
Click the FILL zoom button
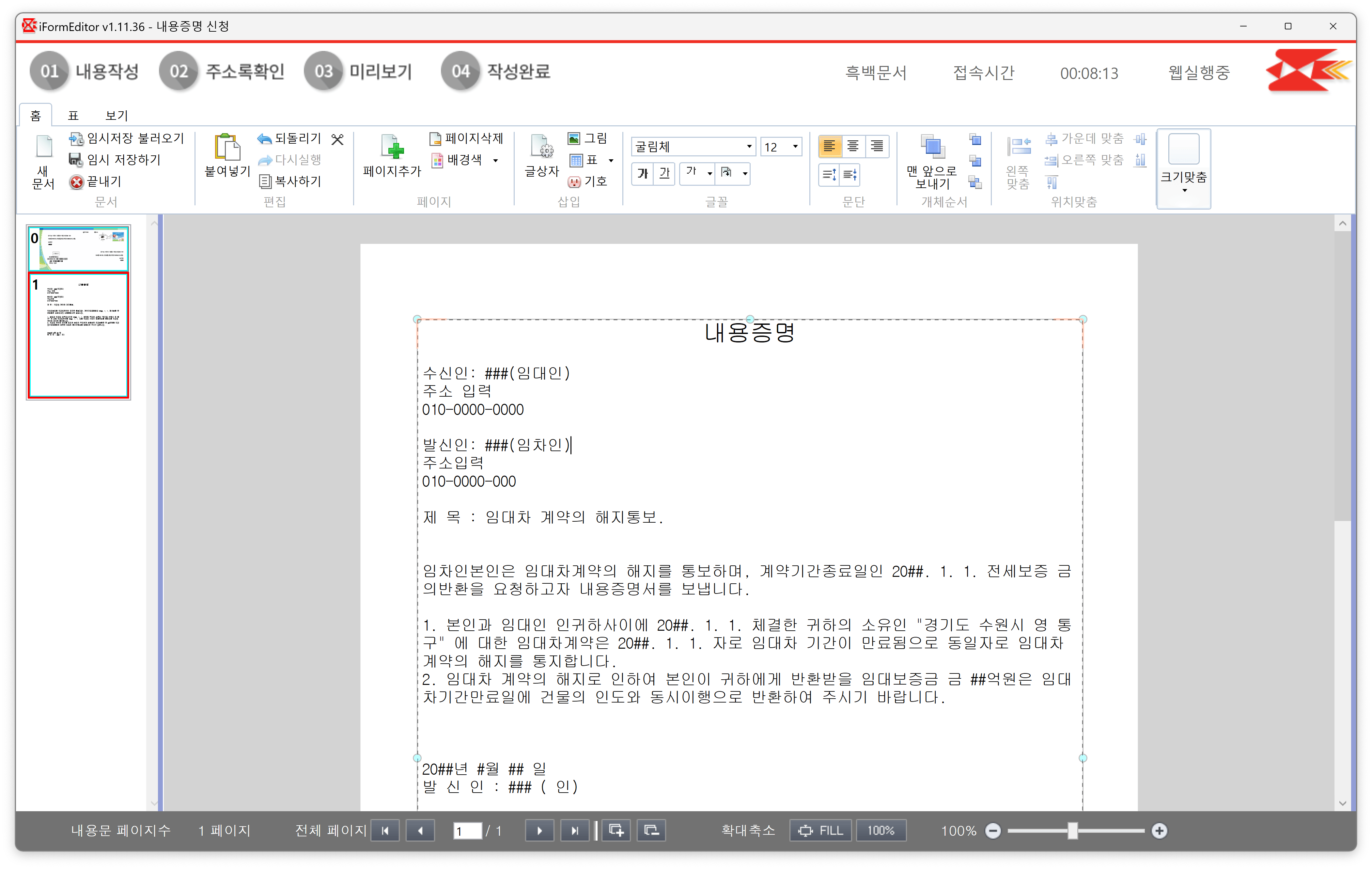click(820, 831)
